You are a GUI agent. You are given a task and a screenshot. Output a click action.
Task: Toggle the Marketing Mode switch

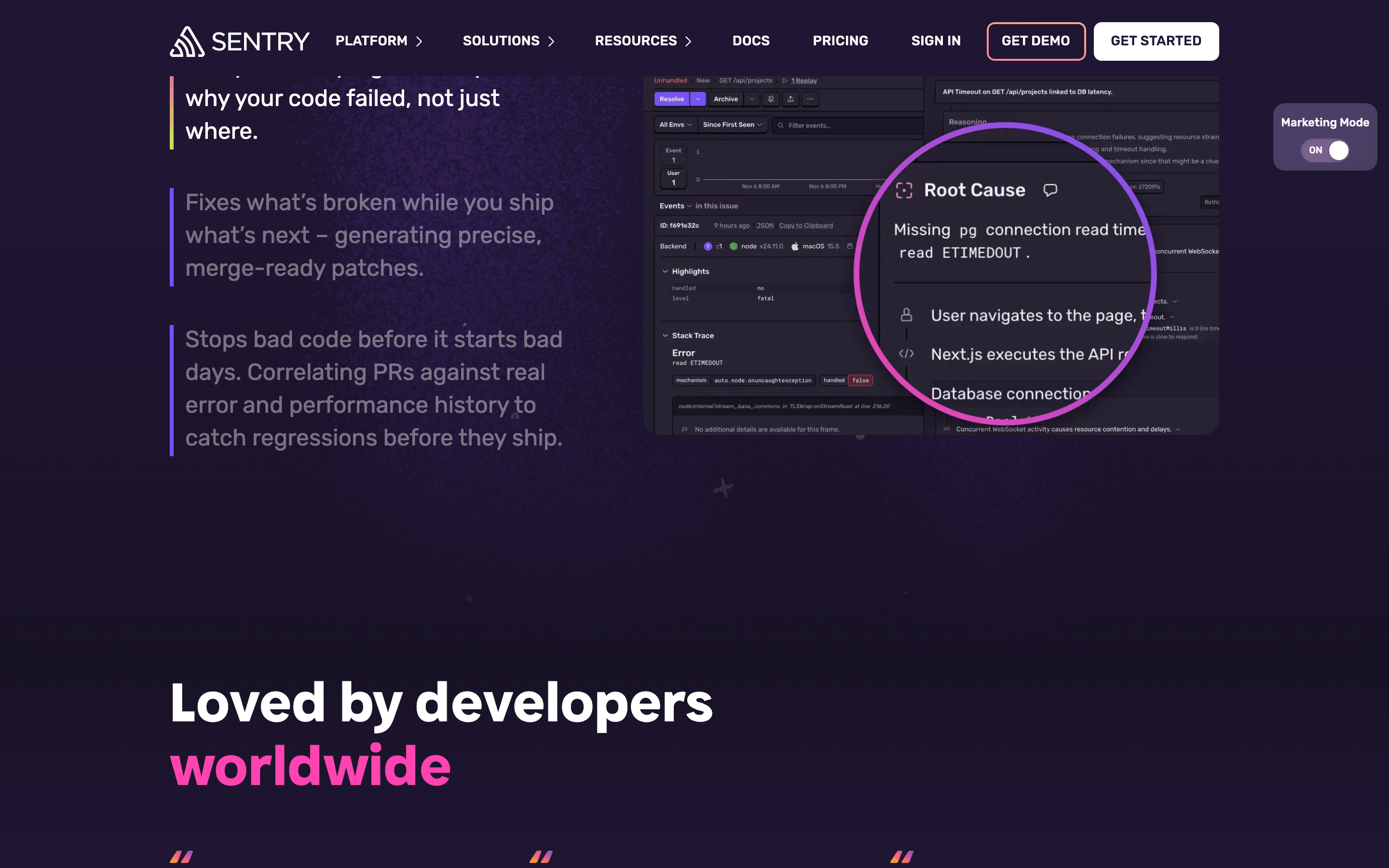click(1325, 150)
